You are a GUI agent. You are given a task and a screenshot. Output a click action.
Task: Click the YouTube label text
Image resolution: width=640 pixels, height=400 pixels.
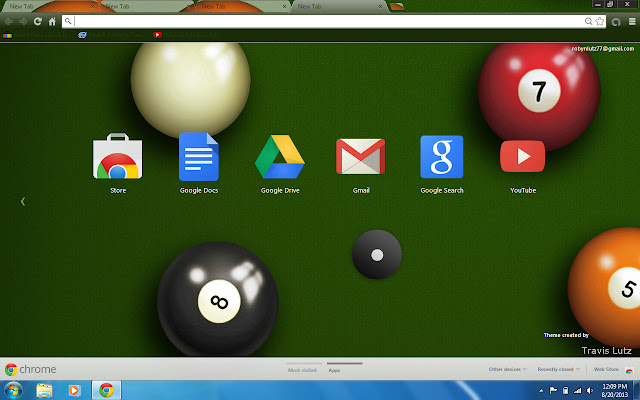click(523, 190)
